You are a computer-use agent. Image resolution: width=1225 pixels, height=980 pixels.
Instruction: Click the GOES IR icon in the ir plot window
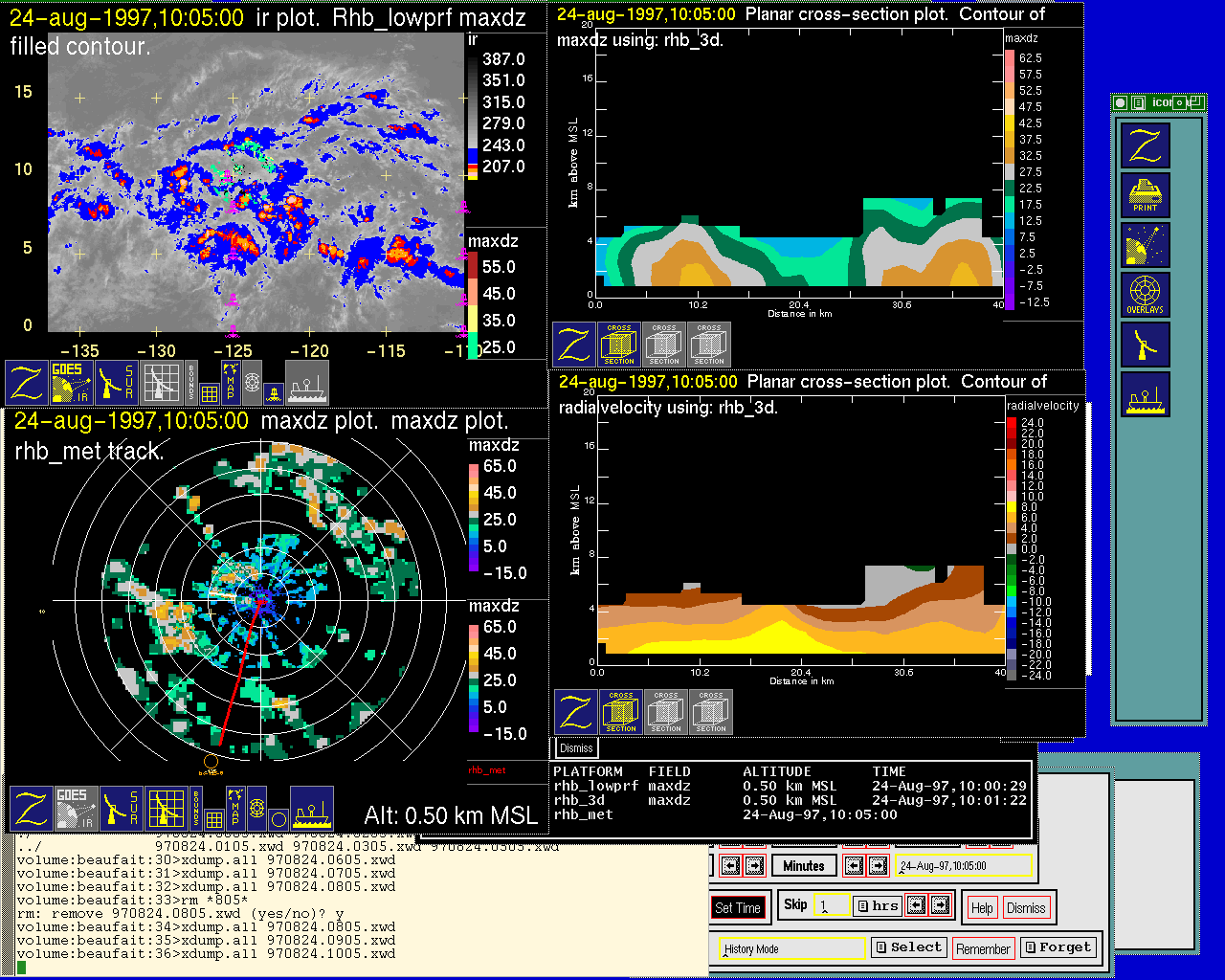click(x=72, y=382)
